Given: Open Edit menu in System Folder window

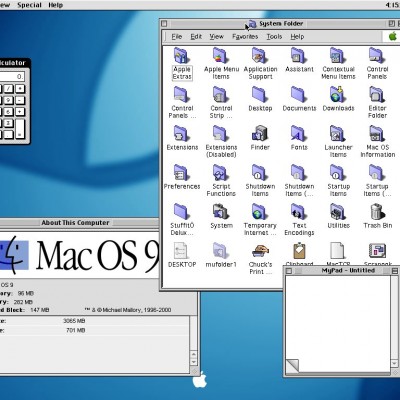Looking at the screenshot, I should point(196,37).
